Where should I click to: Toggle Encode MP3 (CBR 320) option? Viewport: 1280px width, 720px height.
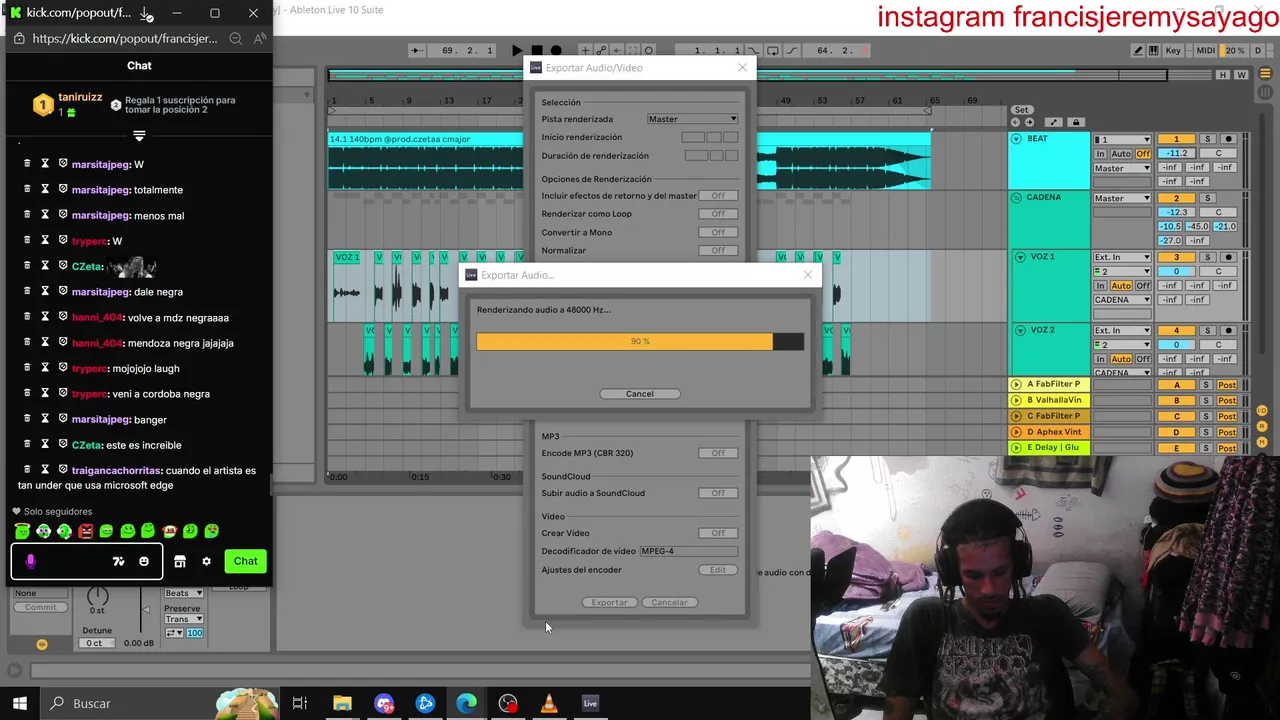(718, 453)
